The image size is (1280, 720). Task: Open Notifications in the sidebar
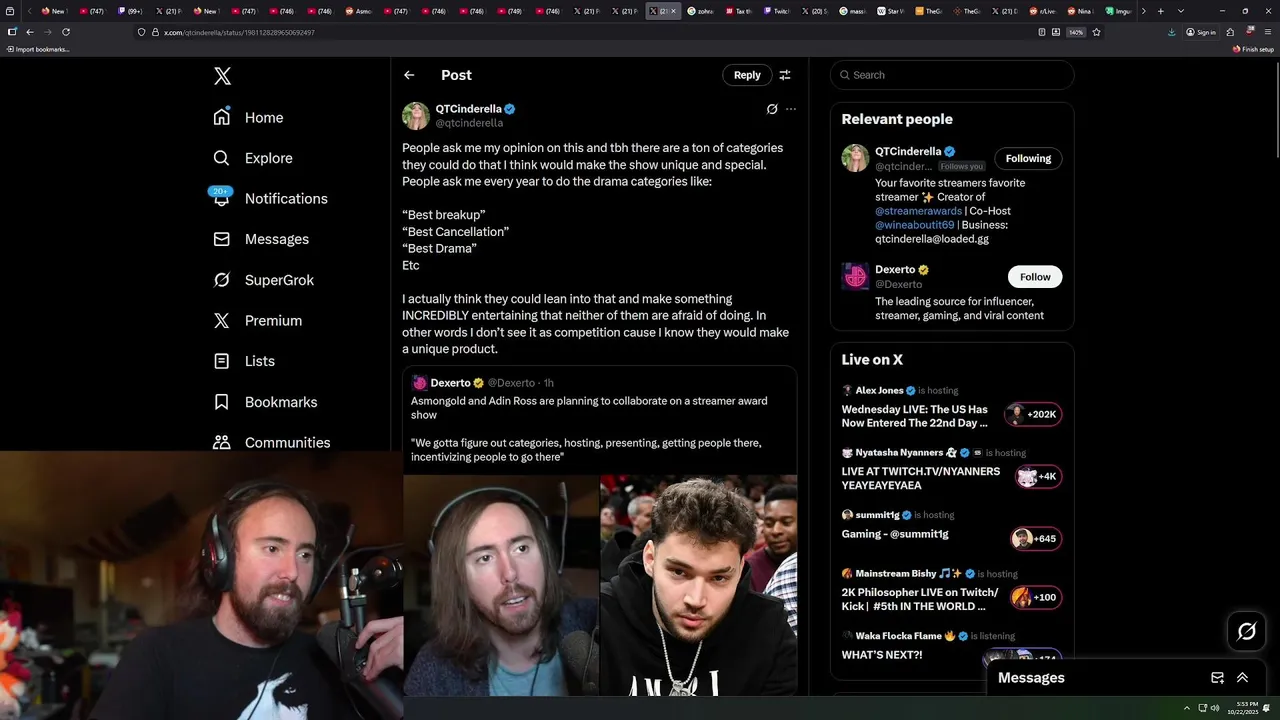pyautogui.click(x=270, y=198)
